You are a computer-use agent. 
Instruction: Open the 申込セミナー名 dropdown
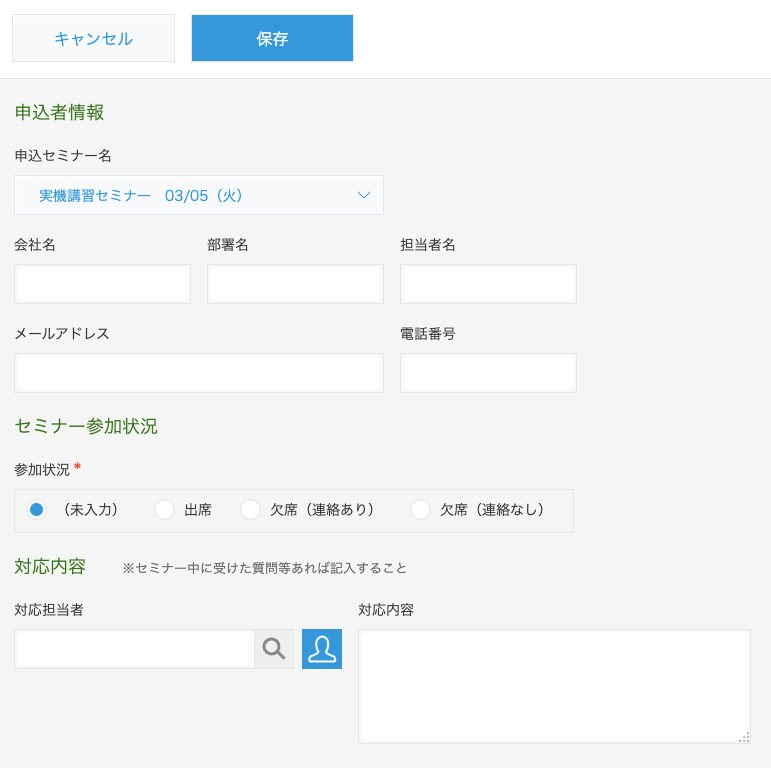point(199,195)
